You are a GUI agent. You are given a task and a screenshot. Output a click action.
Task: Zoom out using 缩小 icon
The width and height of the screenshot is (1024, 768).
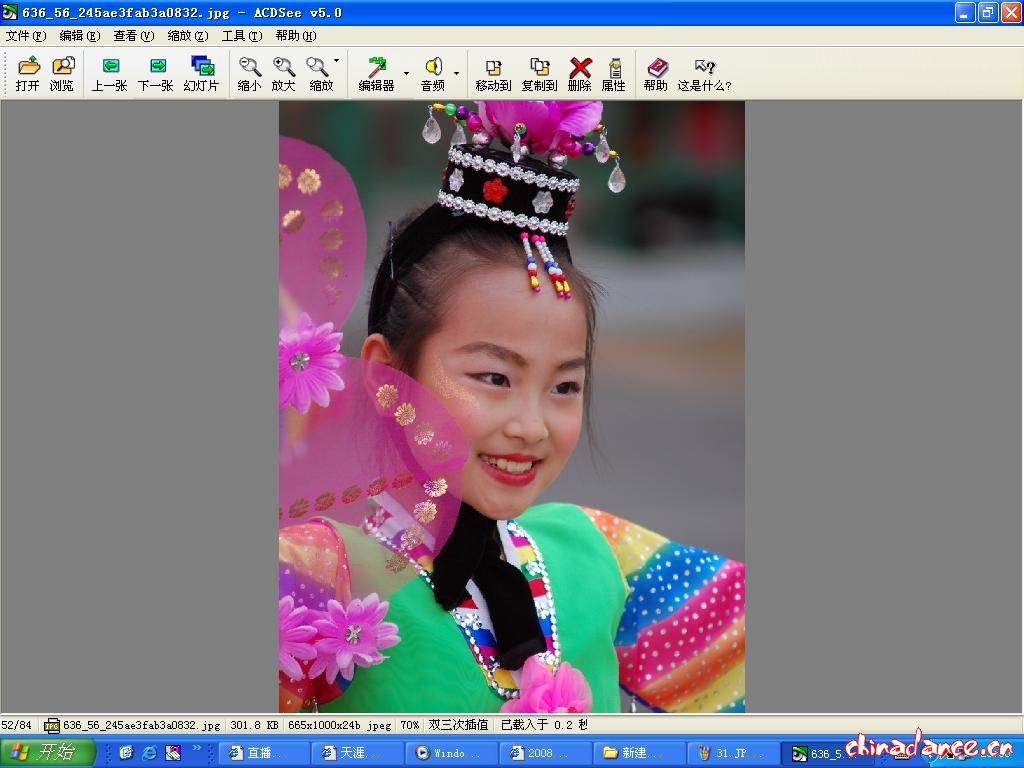tap(249, 74)
